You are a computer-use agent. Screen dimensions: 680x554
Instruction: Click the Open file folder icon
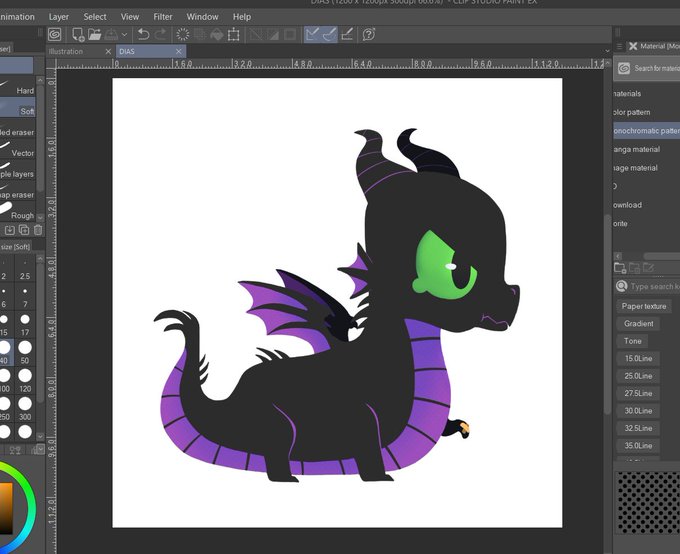point(95,34)
